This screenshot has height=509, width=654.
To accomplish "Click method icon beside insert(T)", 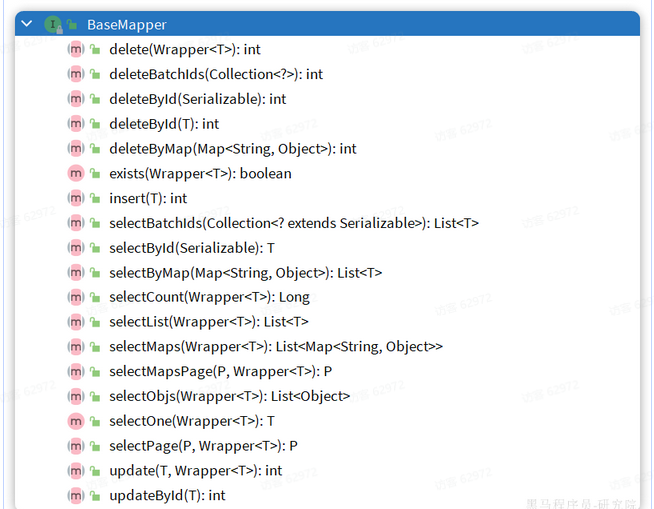I will click(x=76, y=198).
